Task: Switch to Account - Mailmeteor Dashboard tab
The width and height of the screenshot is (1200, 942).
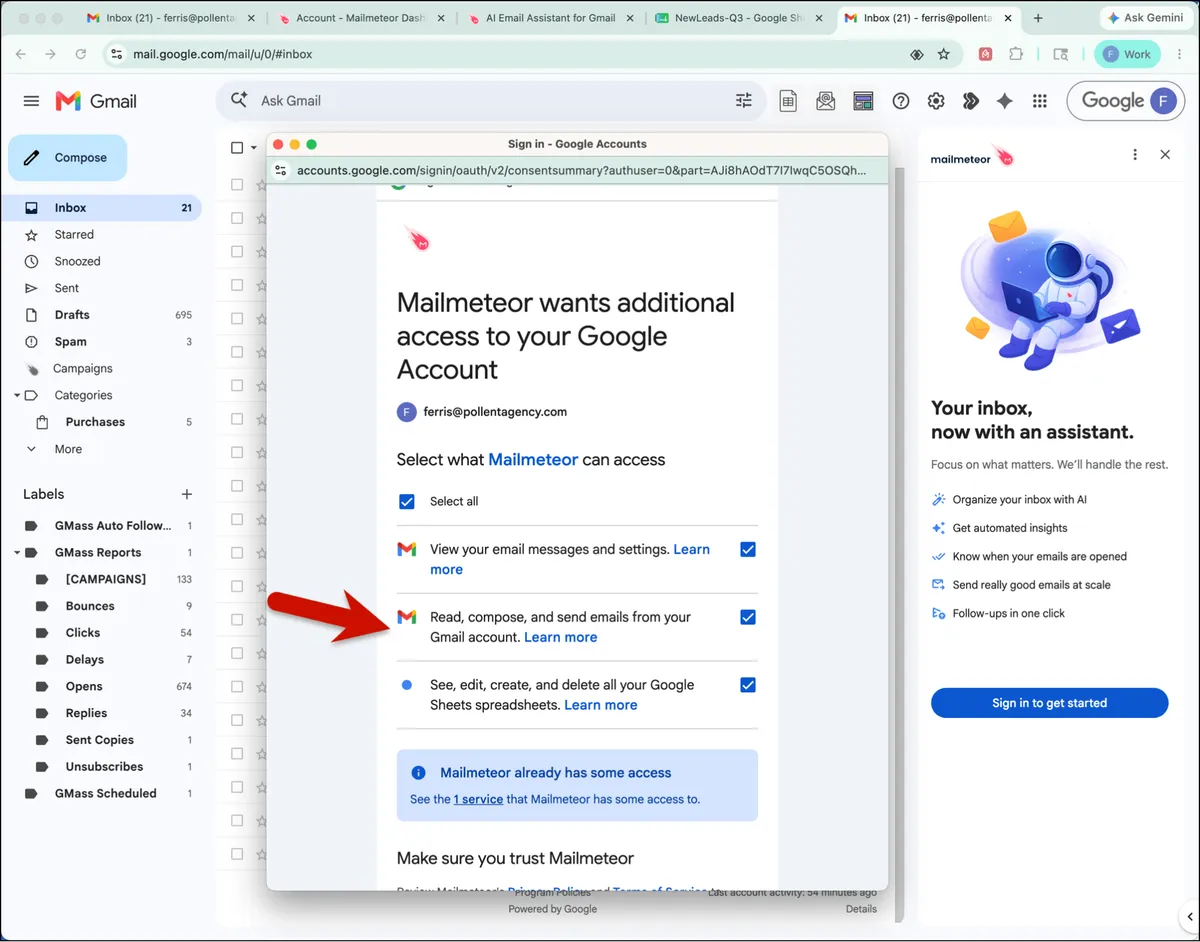Action: [x=360, y=18]
